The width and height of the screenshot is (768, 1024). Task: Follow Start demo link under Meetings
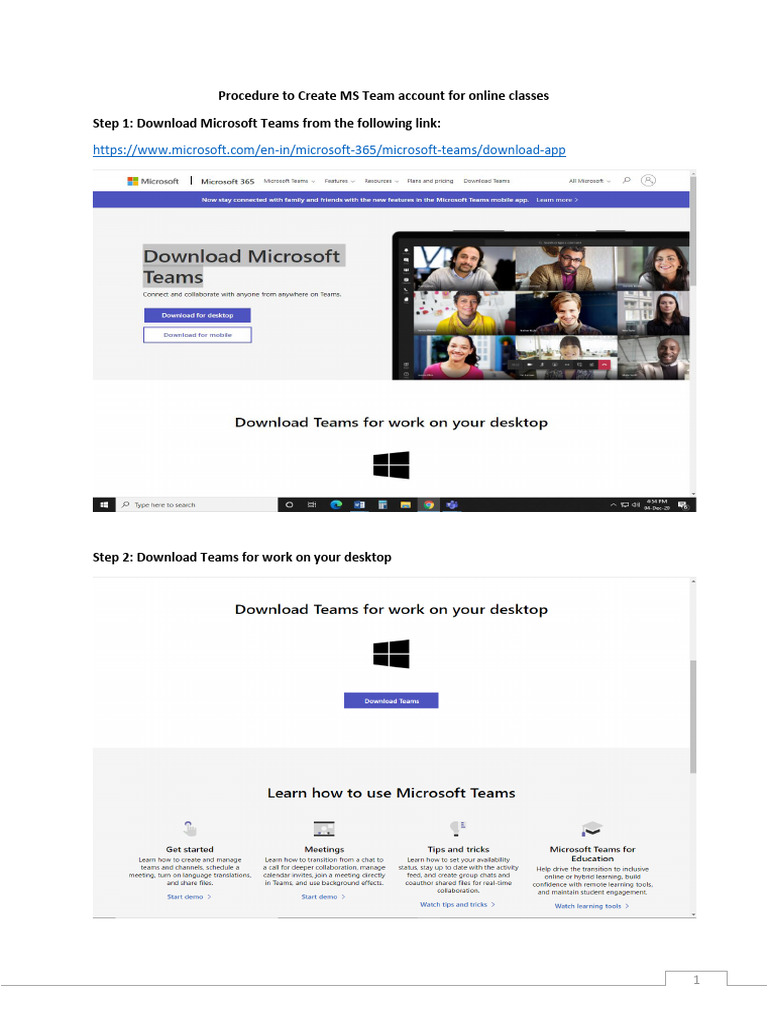tap(323, 897)
